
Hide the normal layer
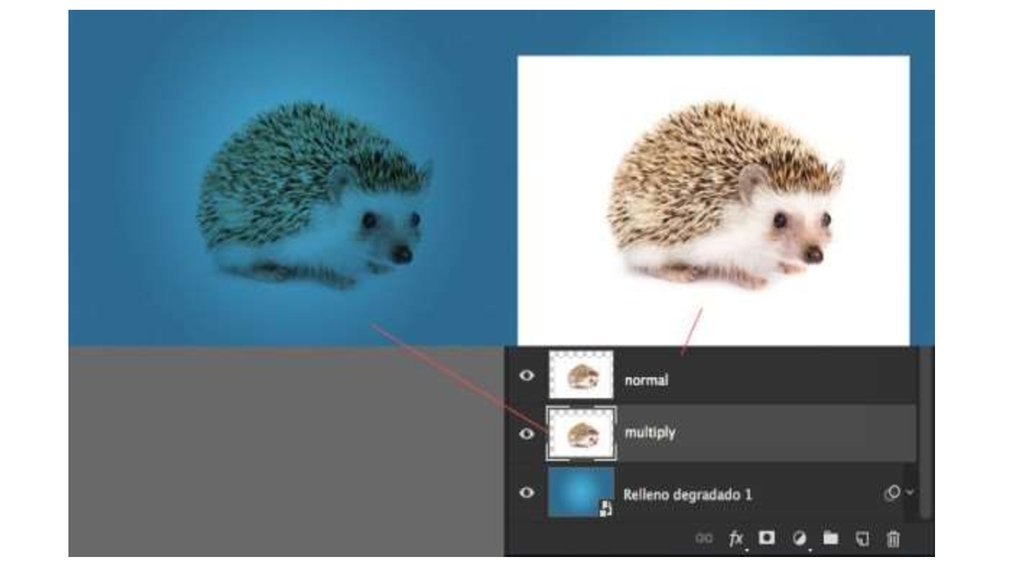pyautogui.click(x=527, y=377)
